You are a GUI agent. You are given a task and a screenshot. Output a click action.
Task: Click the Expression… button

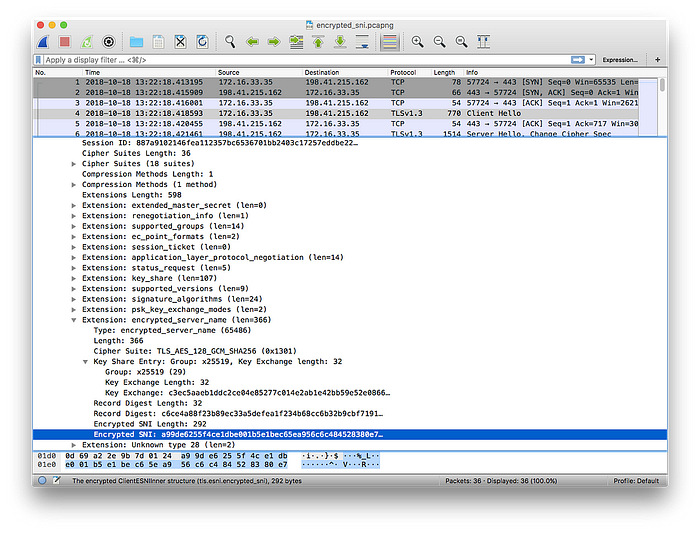[620, 60]
